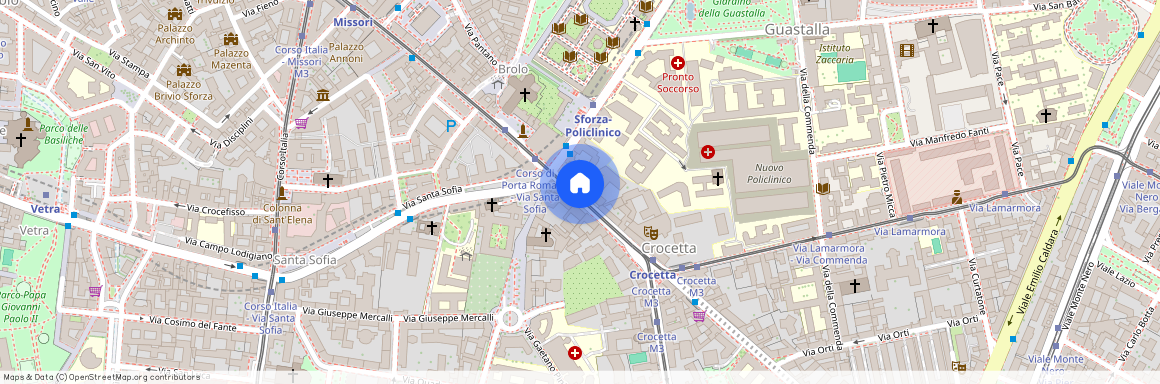Click the blue parking P icon
This screenshot has height=384, width=1160.
click(x=451, y=127)
